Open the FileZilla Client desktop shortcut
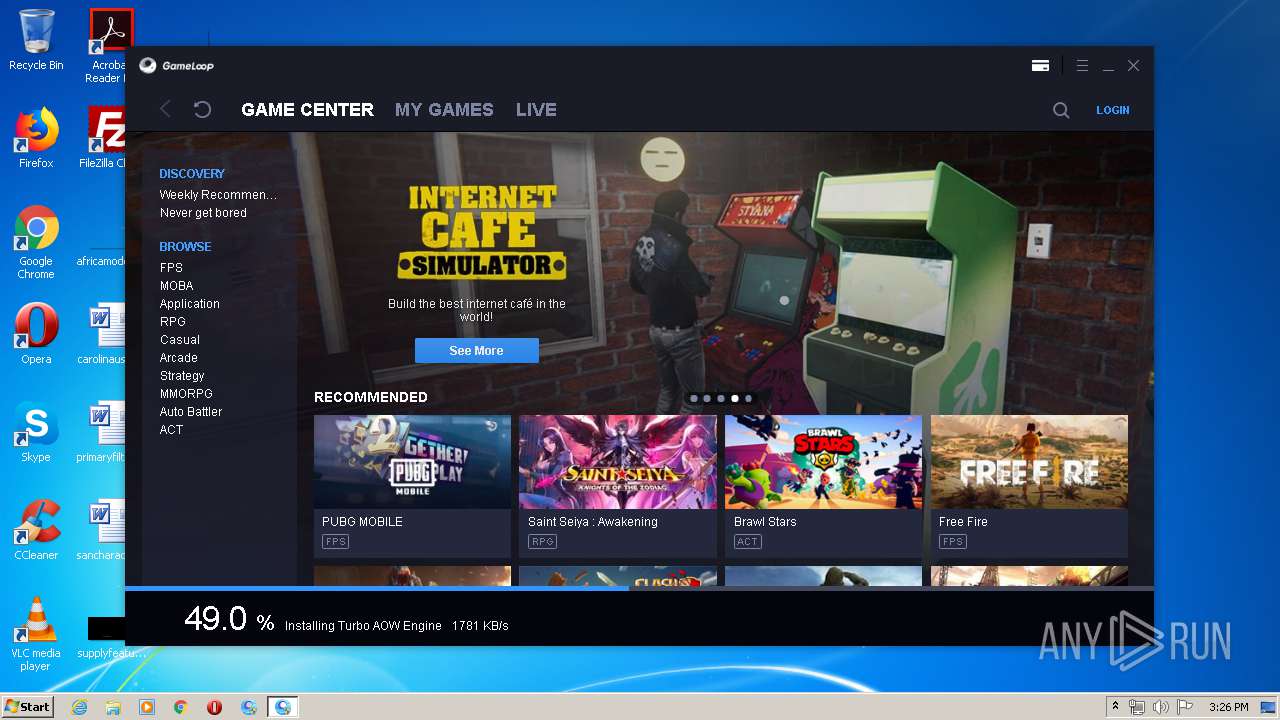1280x720 pixels. (x=104, y=138)
